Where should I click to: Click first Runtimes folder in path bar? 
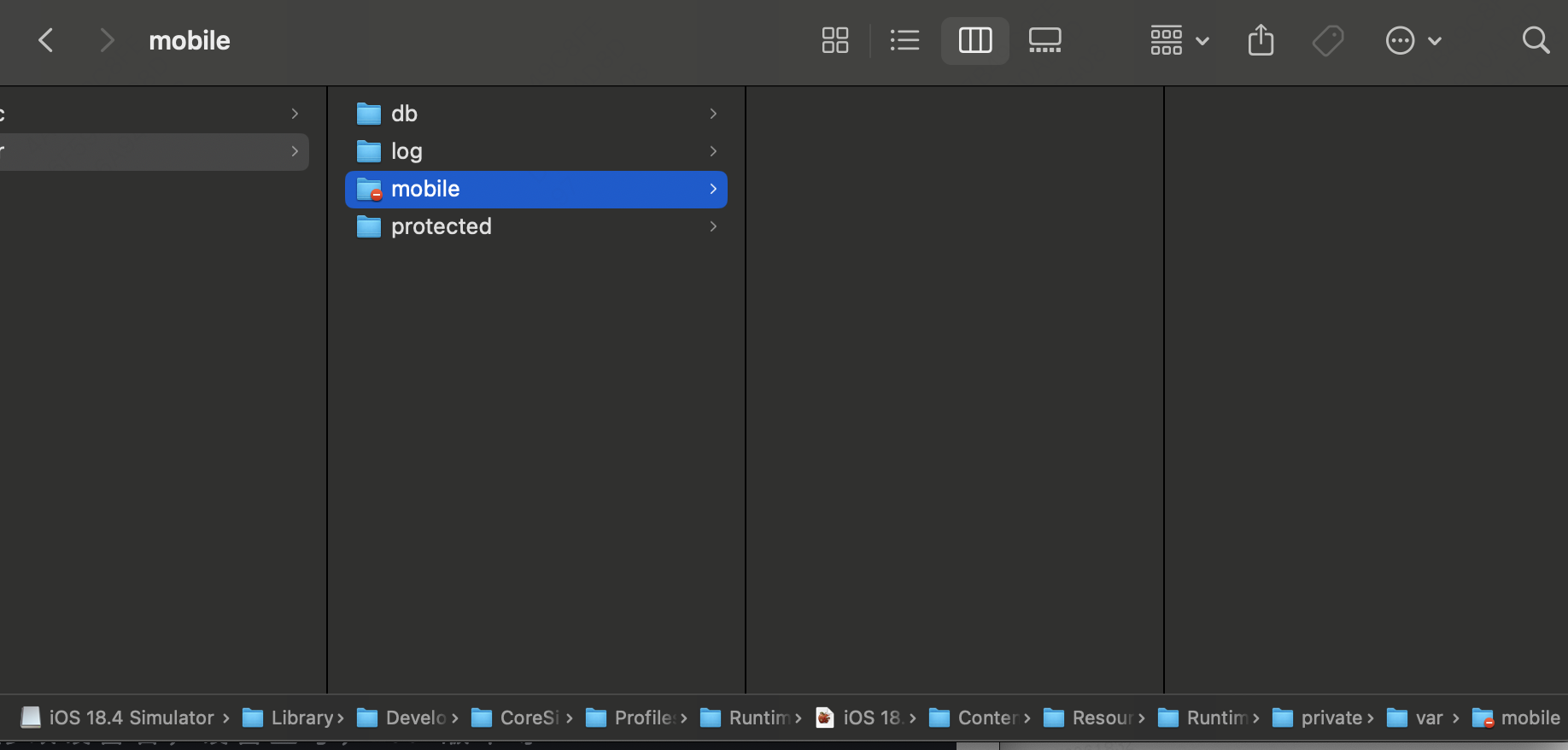click(x=745, y=718)
